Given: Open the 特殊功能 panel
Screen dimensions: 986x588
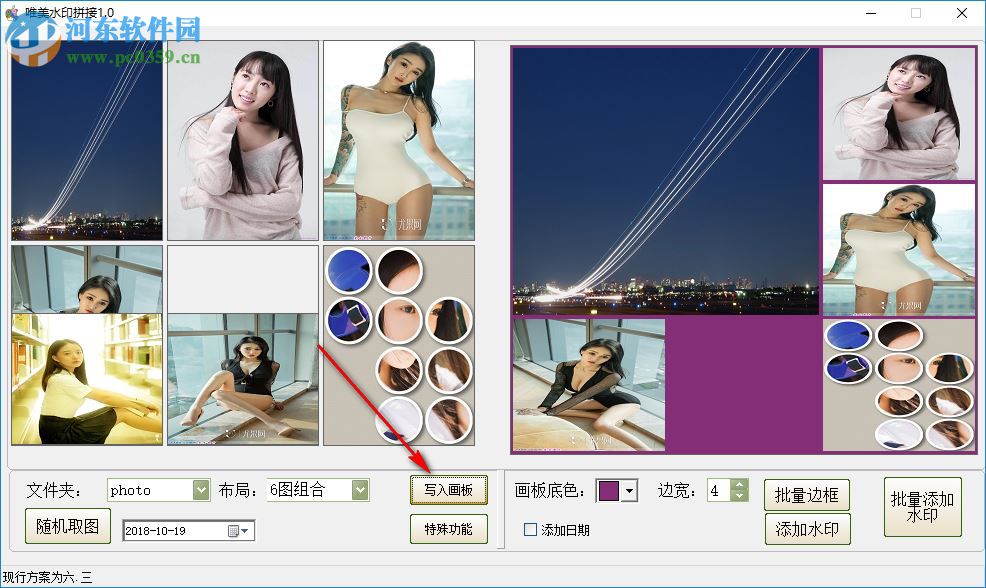Looking at the screenshot, I should pos(449,529).
